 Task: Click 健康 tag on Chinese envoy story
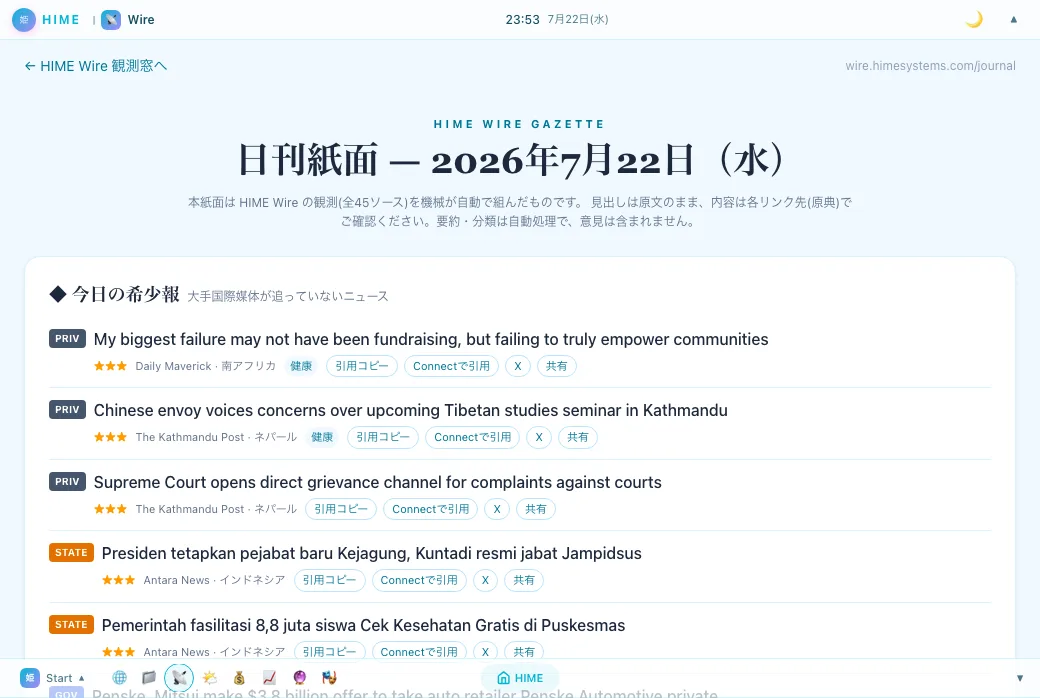tap(322, 437)
